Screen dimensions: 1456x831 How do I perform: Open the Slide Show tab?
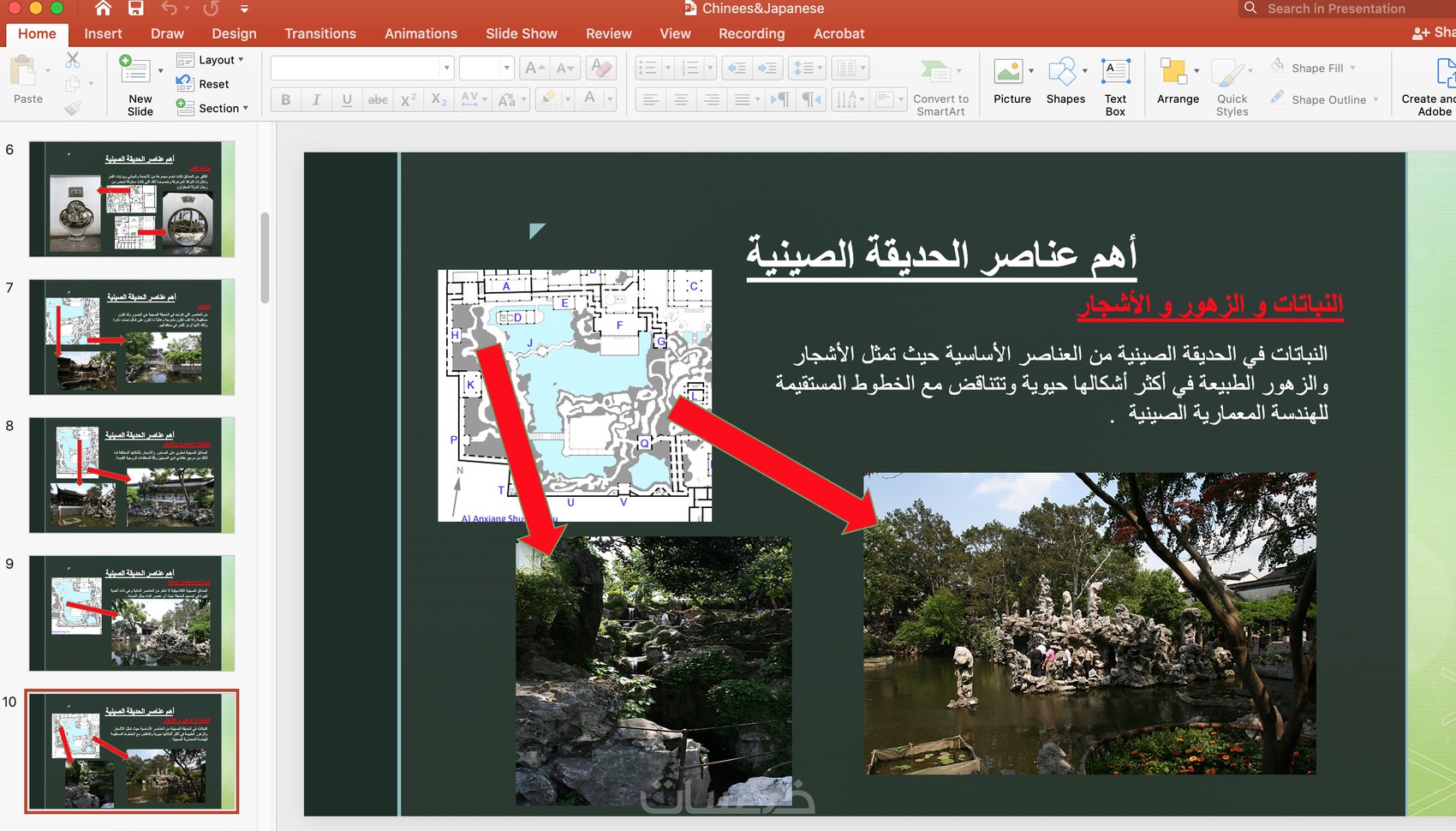[x=521, y=33]
